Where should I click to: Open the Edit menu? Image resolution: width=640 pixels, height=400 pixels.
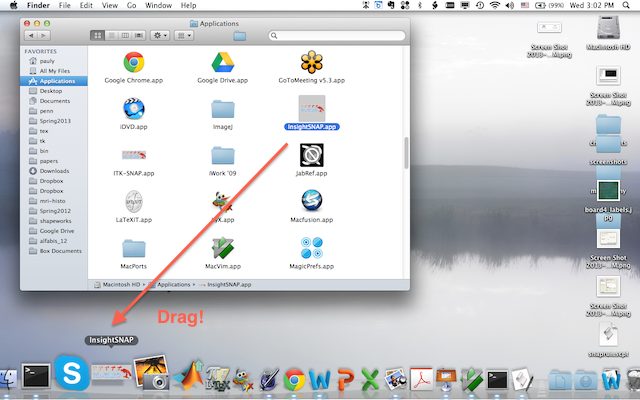pyautogui.click(x=86, y=5)
